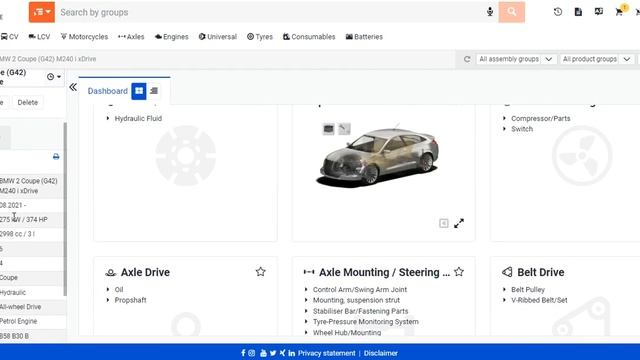640x360 pixels.
Task: Activate the microphone voice search icon
Action: (490, 12)
